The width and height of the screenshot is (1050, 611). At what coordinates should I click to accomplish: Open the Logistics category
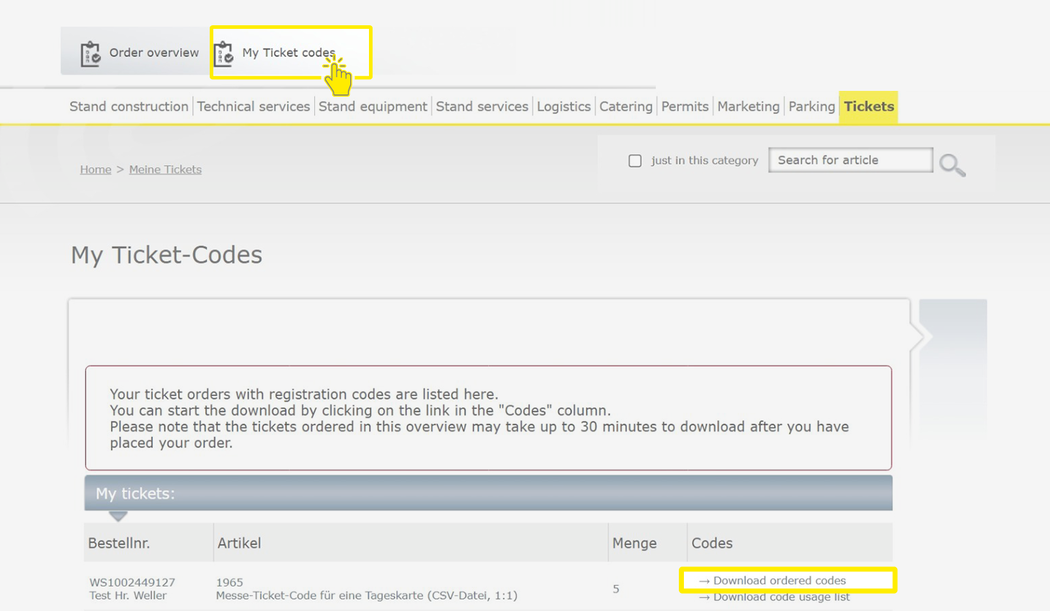click(x=563, y=107)
